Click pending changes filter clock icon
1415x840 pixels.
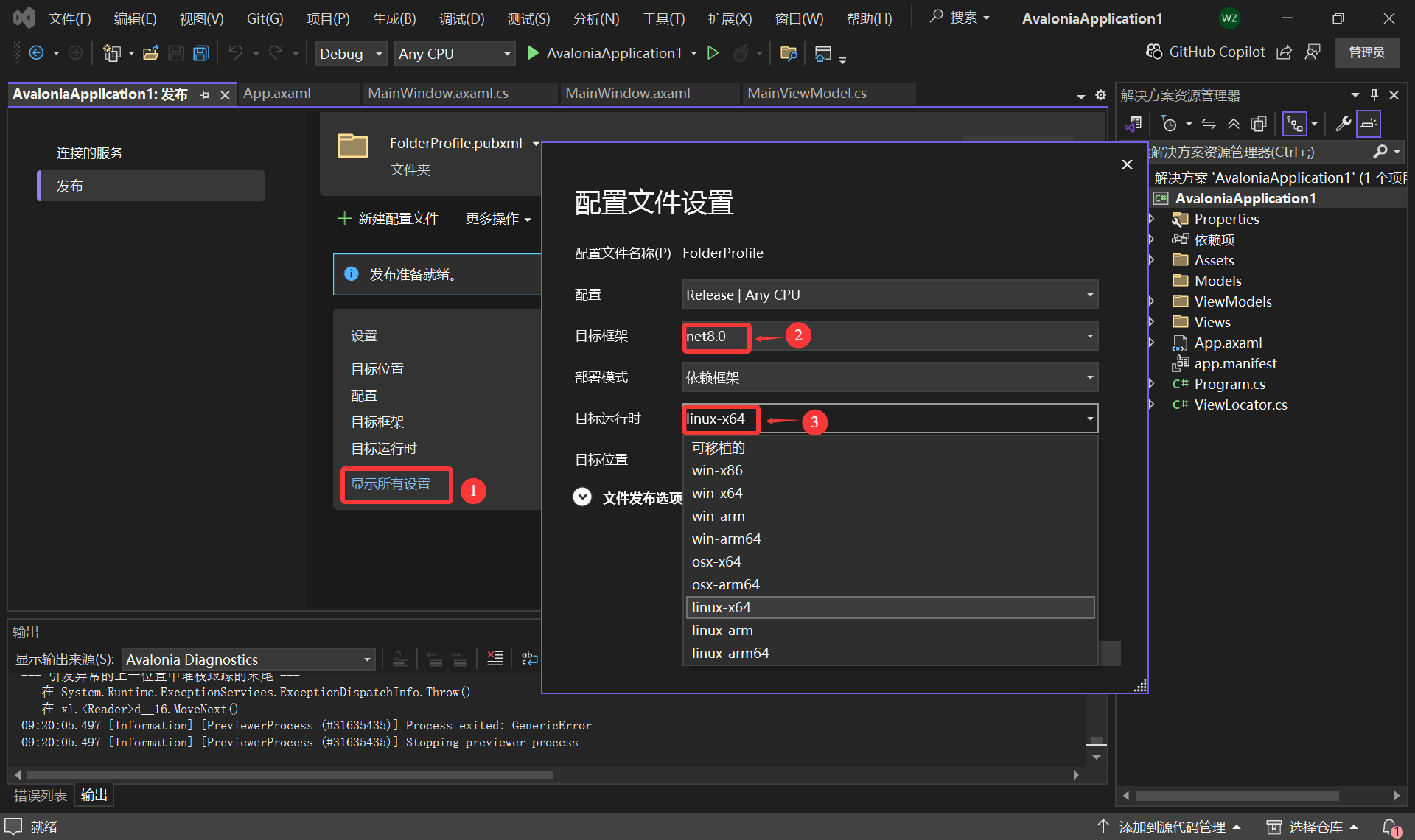[1169, 124]
